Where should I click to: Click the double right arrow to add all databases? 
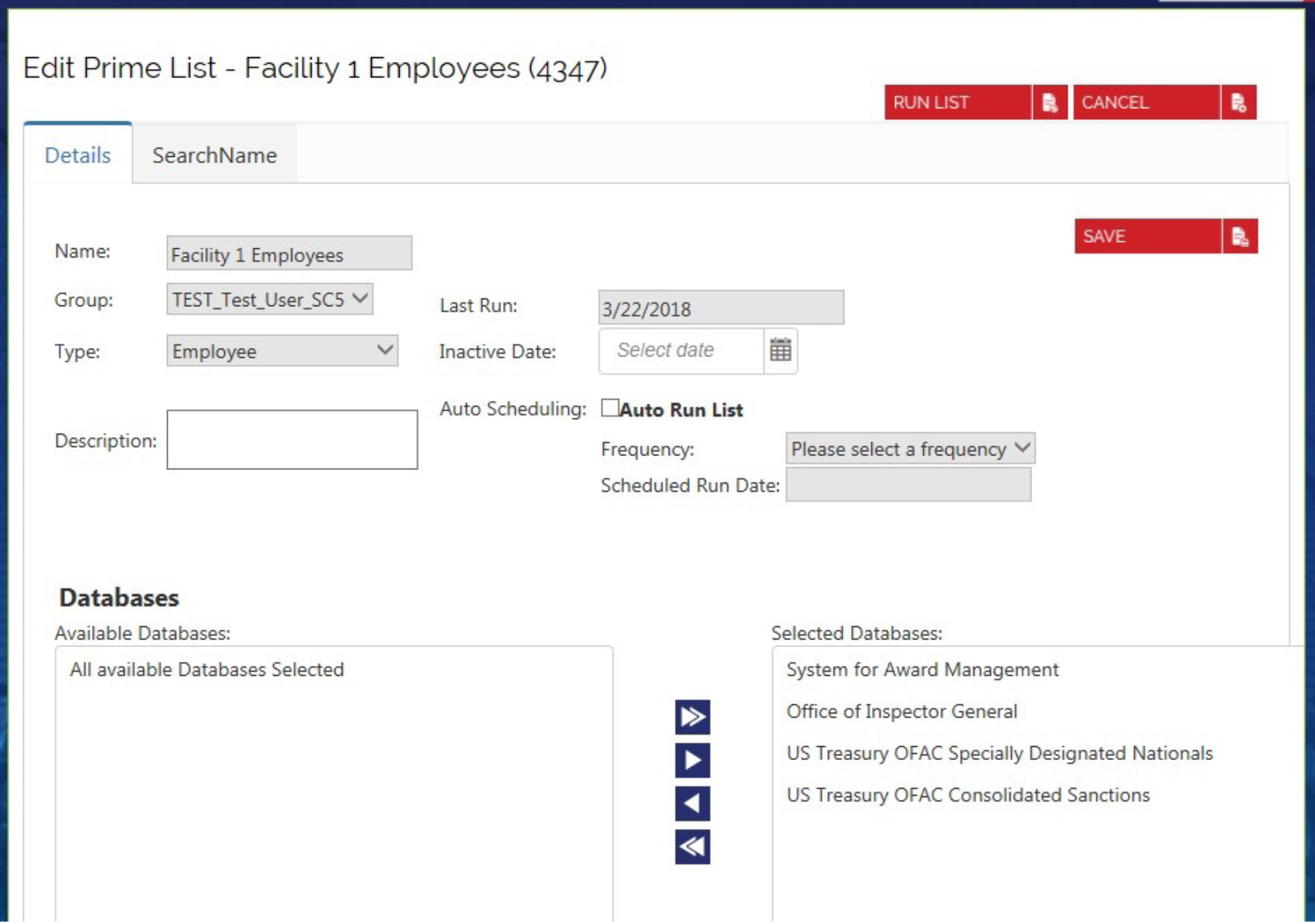point(693,718)
